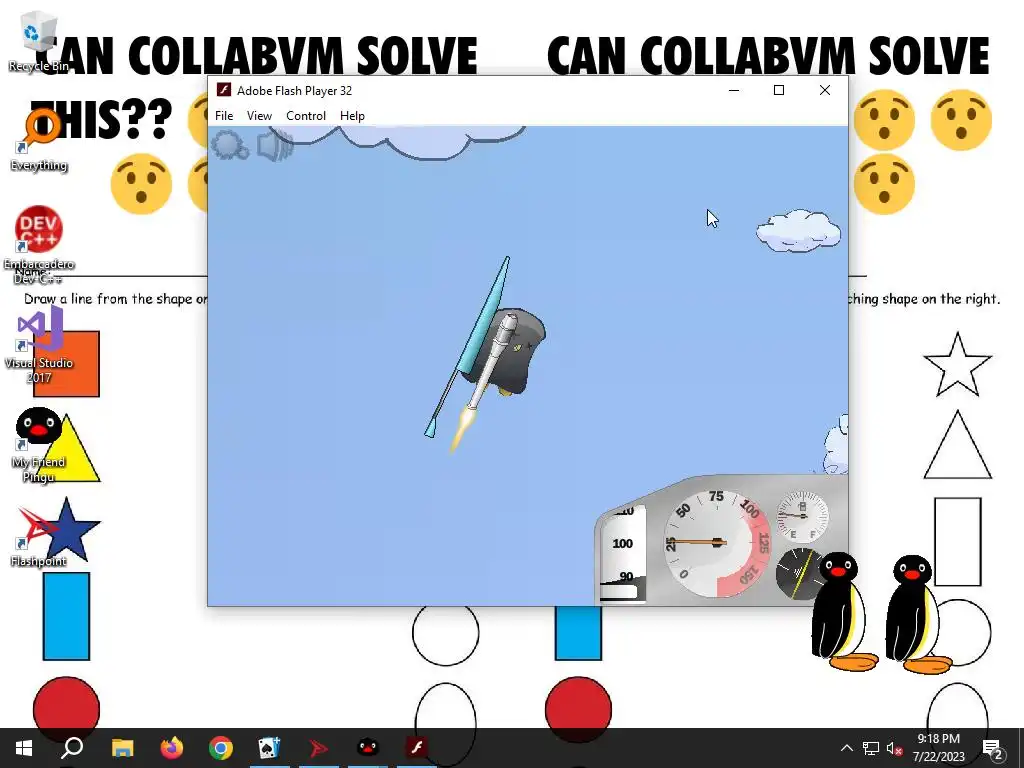Launch Firefox from the taskbar
The image size is (1024, 768).
[172, 748]
